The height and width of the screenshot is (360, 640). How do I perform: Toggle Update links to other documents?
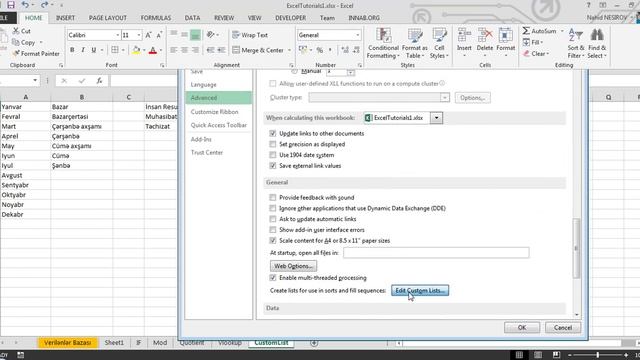[x=273, y=133]
